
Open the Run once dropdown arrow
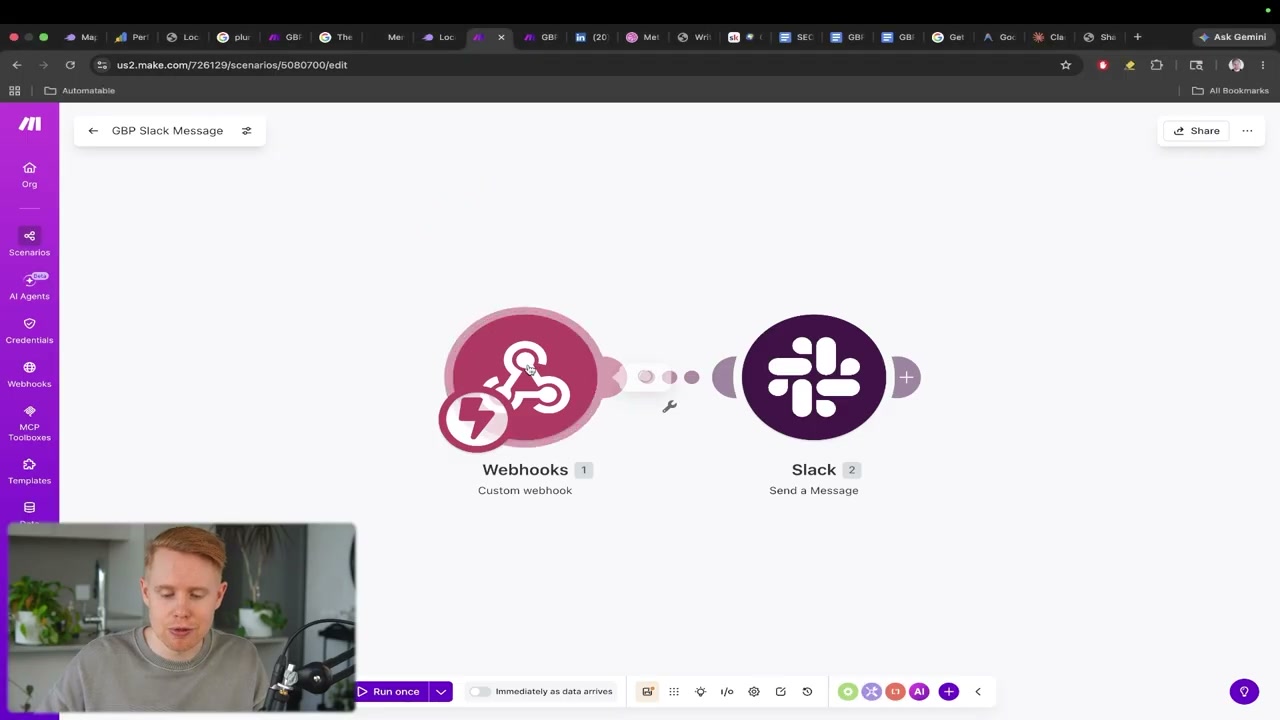pos(441,691)
